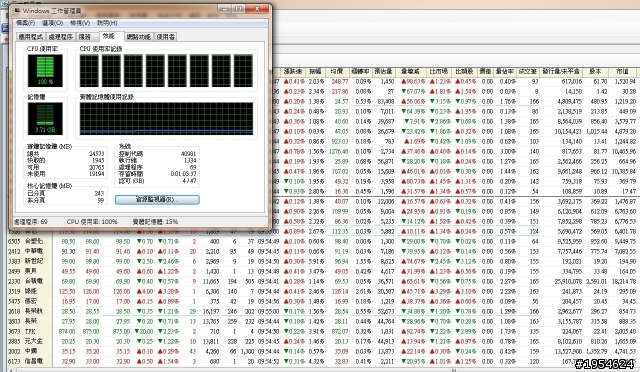
Task: Open the 說明(H) menu in Task Manager
Action: (x=107, y=23)
